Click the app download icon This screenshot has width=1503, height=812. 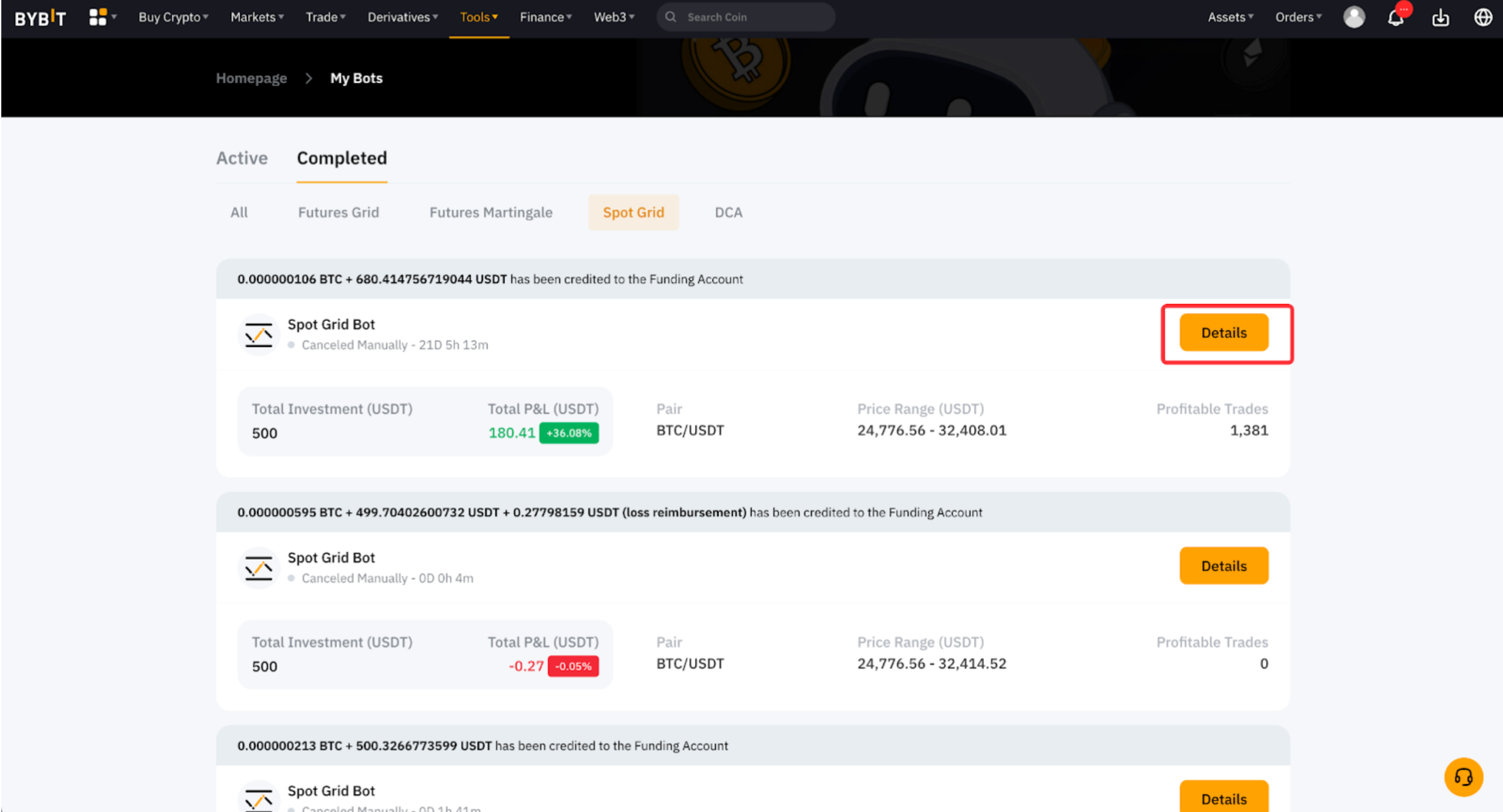(1441, 17)
